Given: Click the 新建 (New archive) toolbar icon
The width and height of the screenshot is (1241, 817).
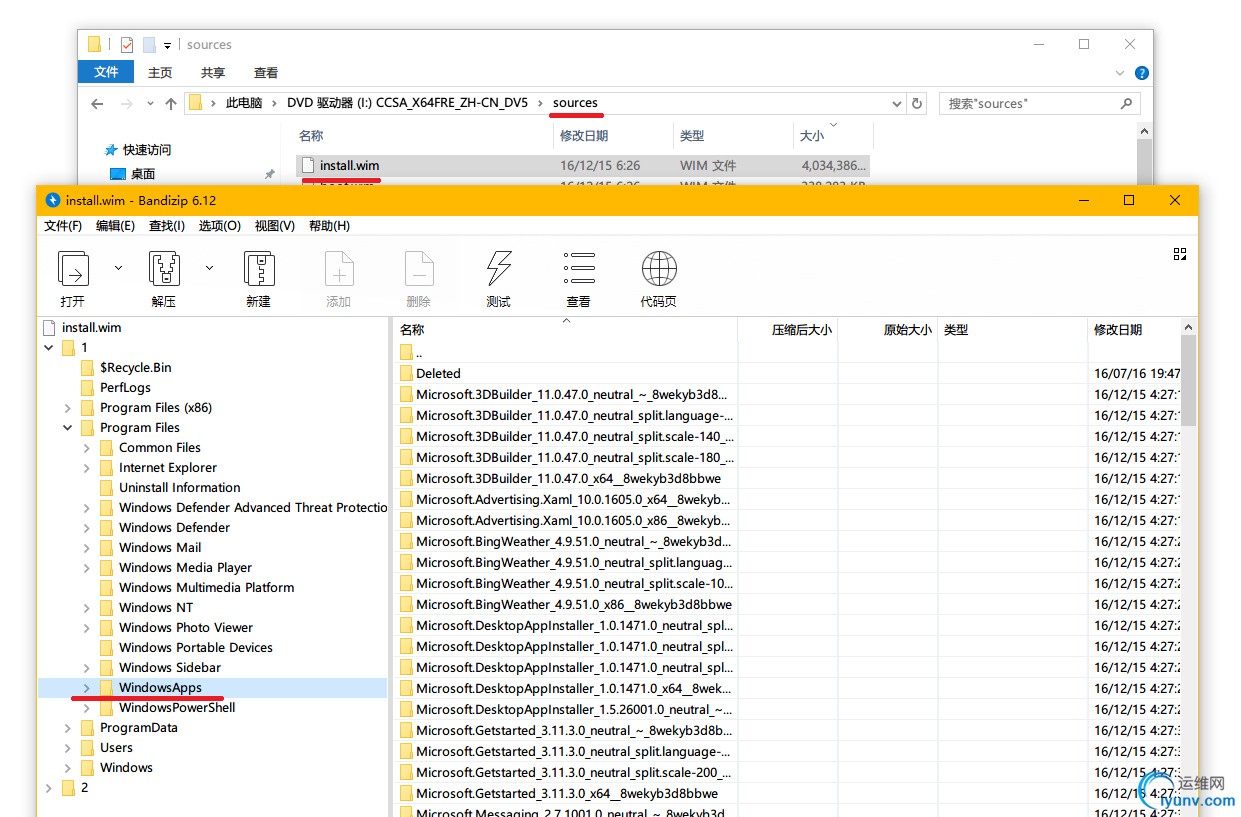Looking at the screenshot, I should tap(259, 269).
